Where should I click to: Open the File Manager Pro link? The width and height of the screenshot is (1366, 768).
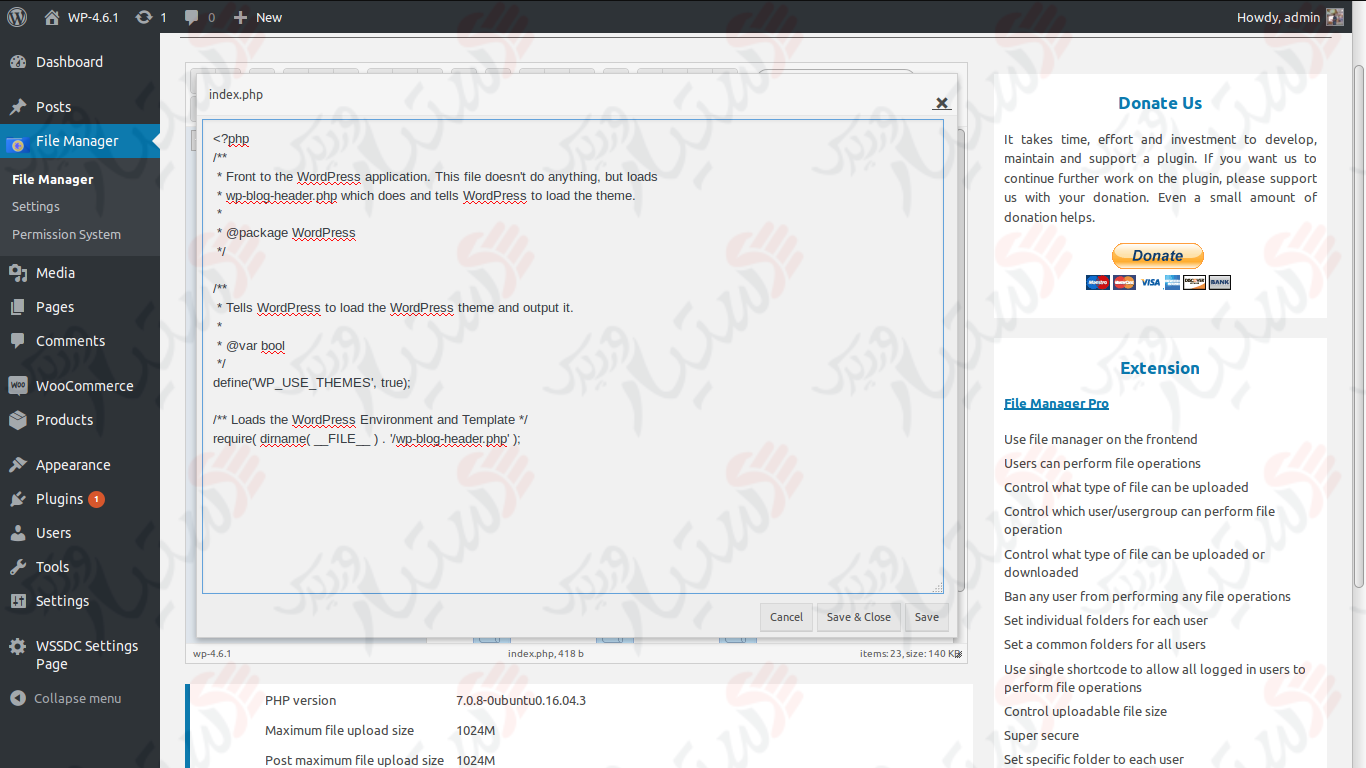click(x=1056, y=404)
